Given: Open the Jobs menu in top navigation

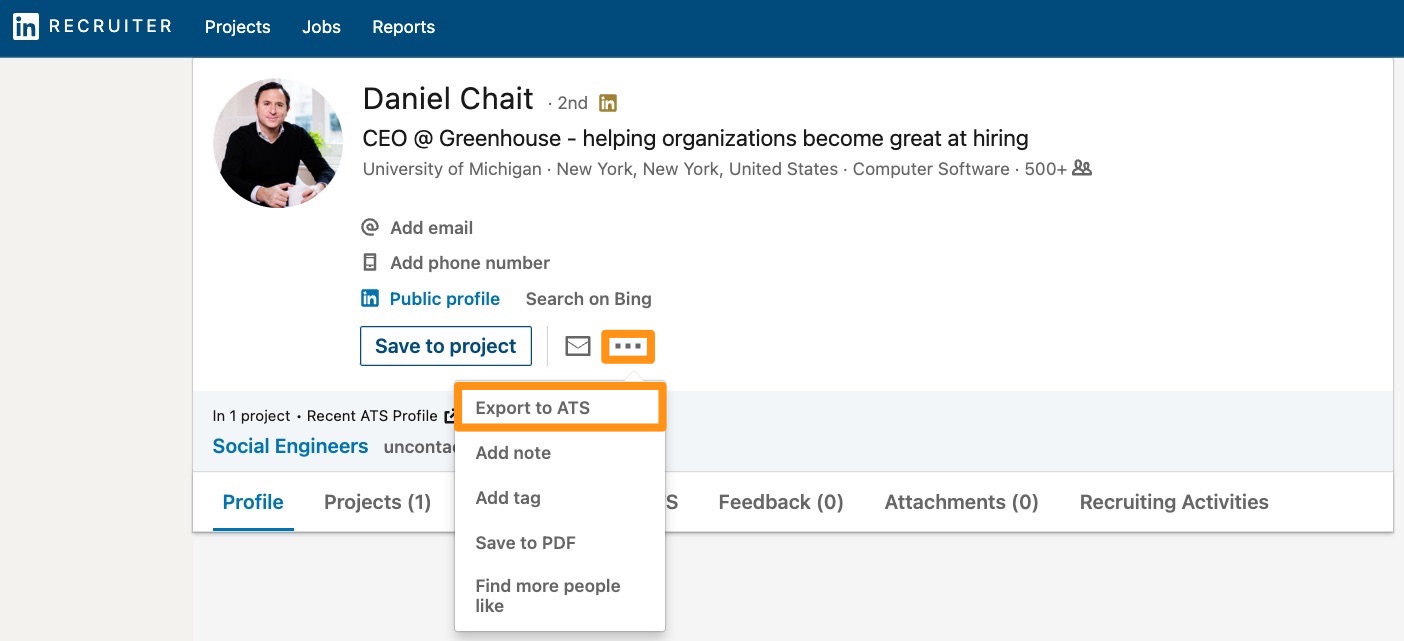Looking at the screenshot, I should [x=321, y=27].
